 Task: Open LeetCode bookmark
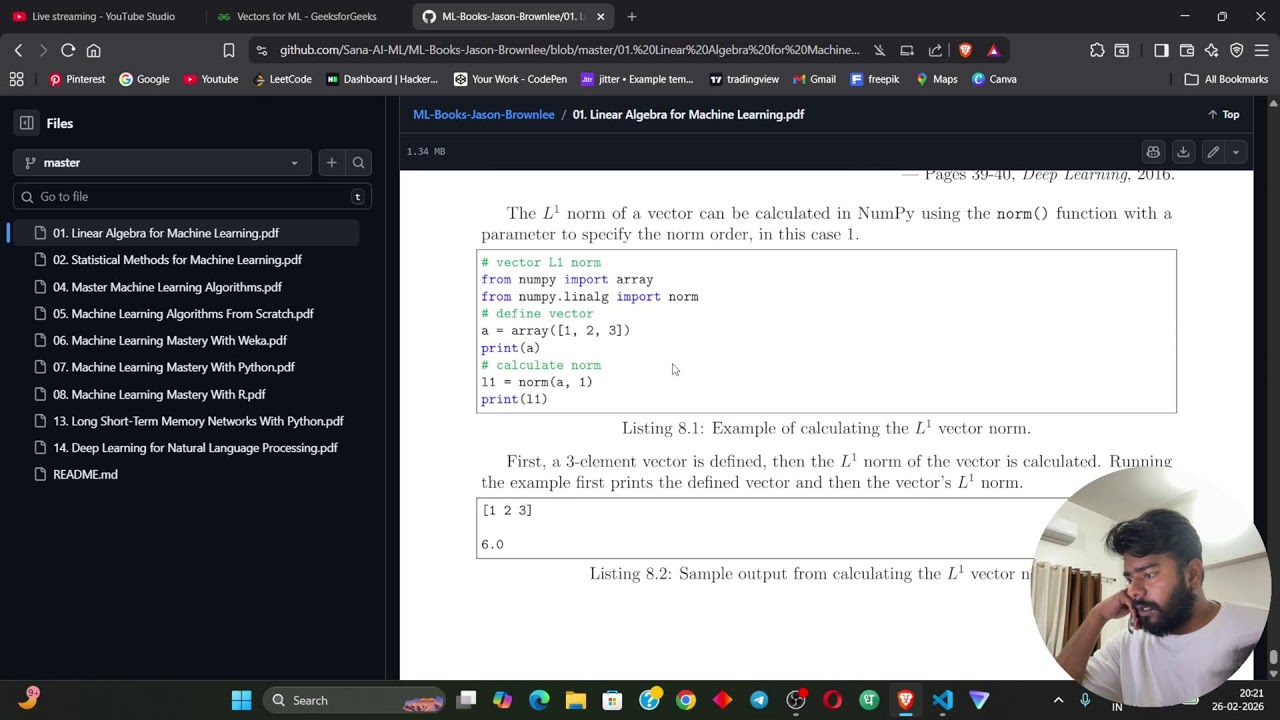click(x=282, y=79)
